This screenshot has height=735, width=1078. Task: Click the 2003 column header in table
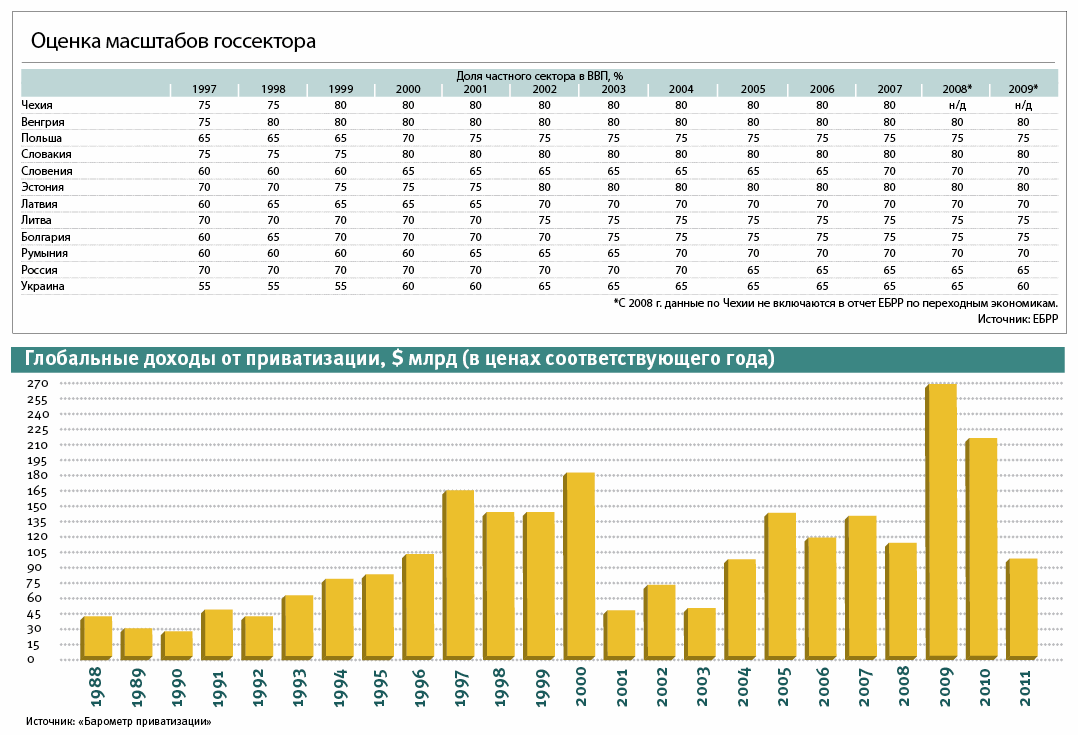click(614, 89)
